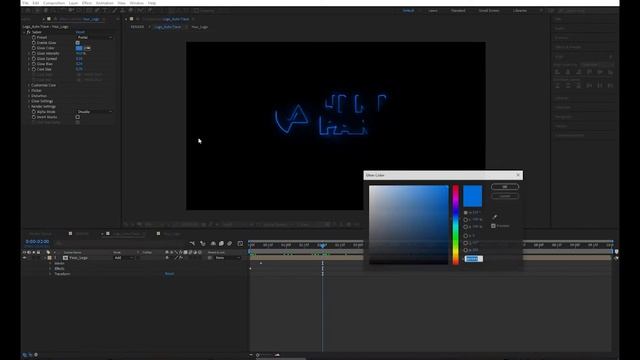The height and width of the screenshot is (360, 640).
Task: Click inside the saturation-brightness color field
Action: (x=409, y=225)
